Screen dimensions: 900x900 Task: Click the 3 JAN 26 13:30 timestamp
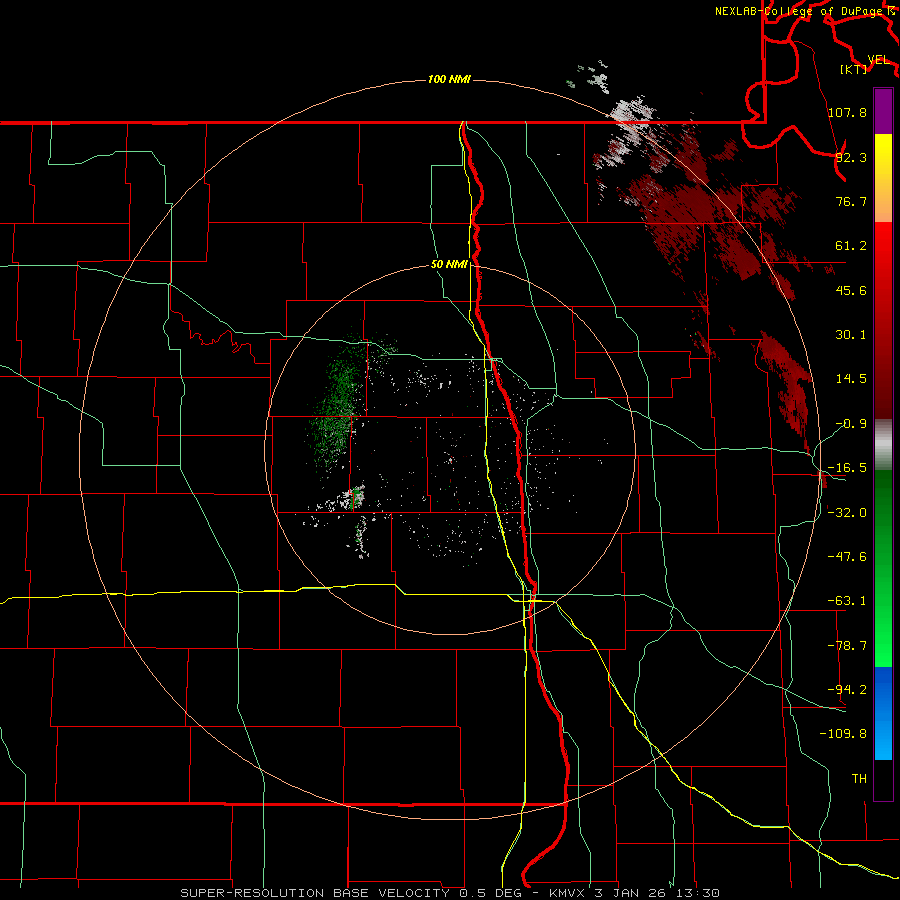657,893
